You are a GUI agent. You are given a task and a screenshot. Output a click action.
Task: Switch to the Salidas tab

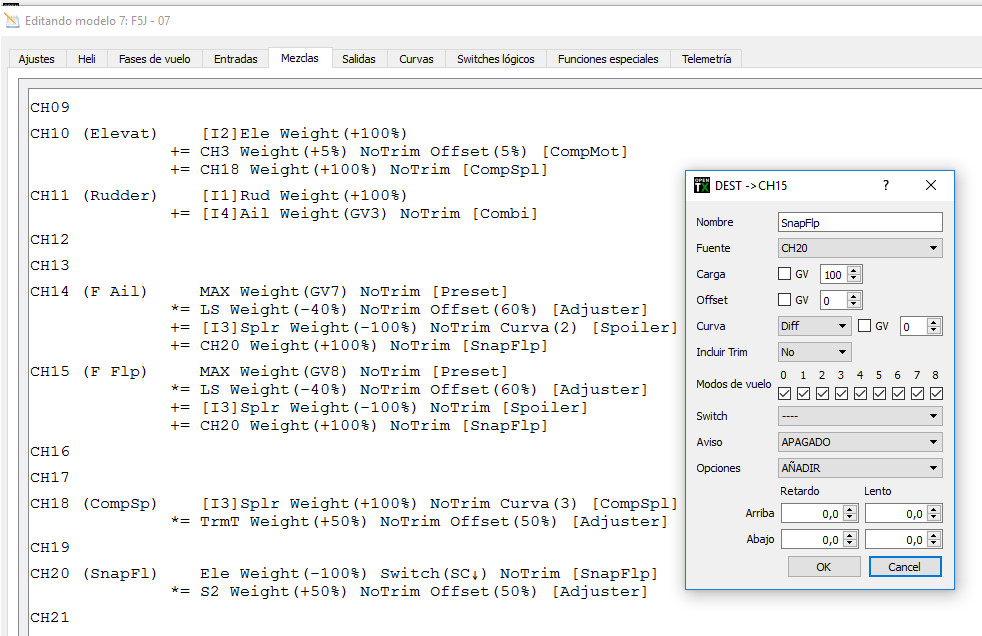358,59
